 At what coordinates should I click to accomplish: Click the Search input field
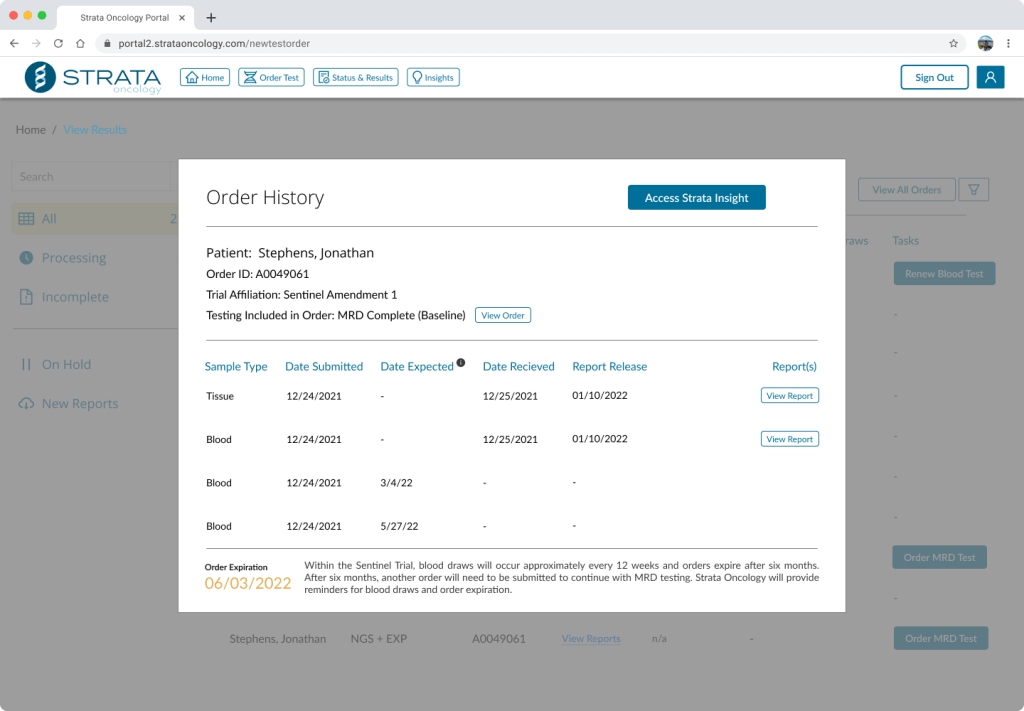pyautogui.click(x=90, y=177)
